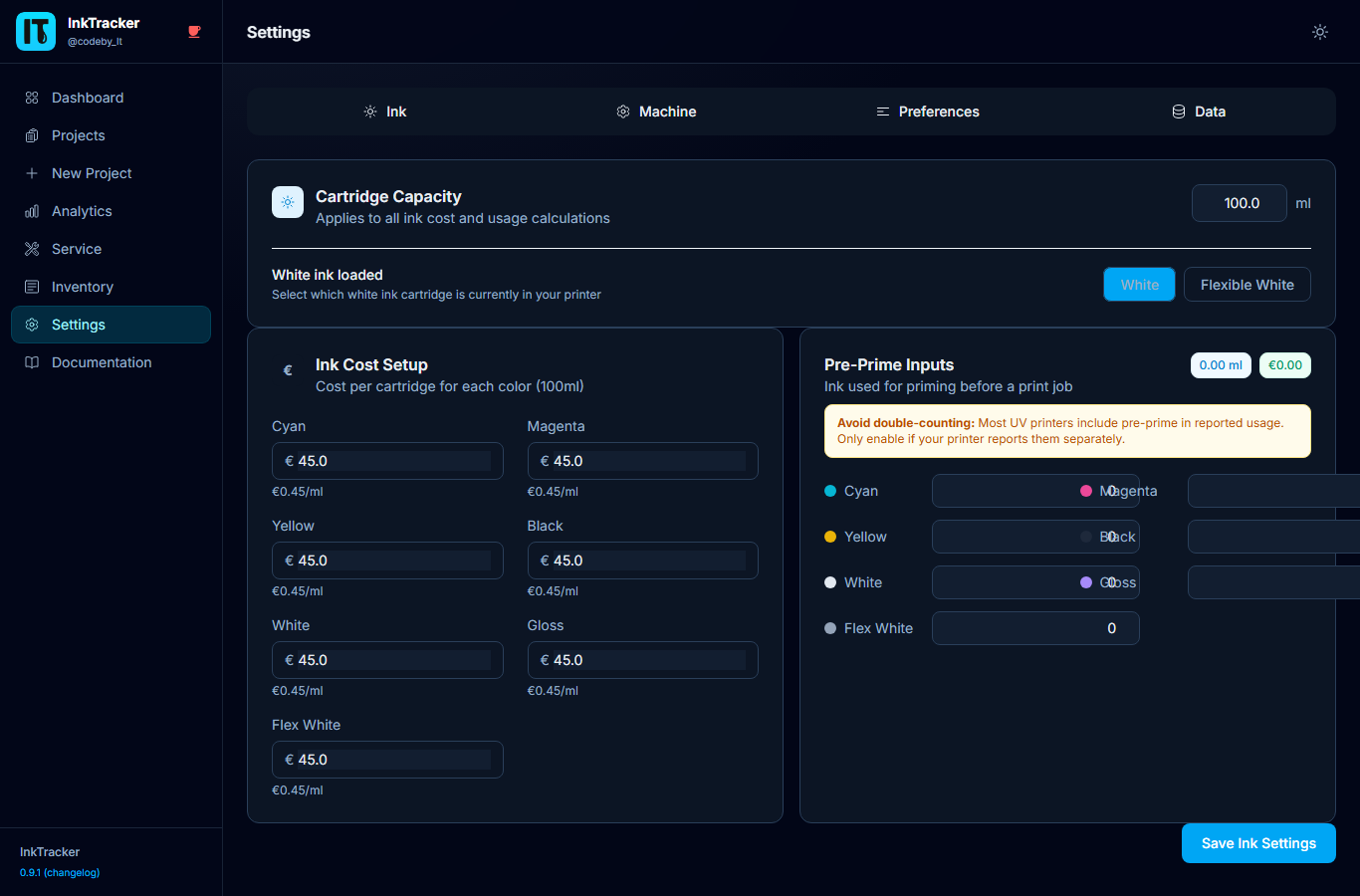Image resolution: width=1360 pixels, height=896 pixels.
Task: Open the Analytics page
Action: click(111, 211)
